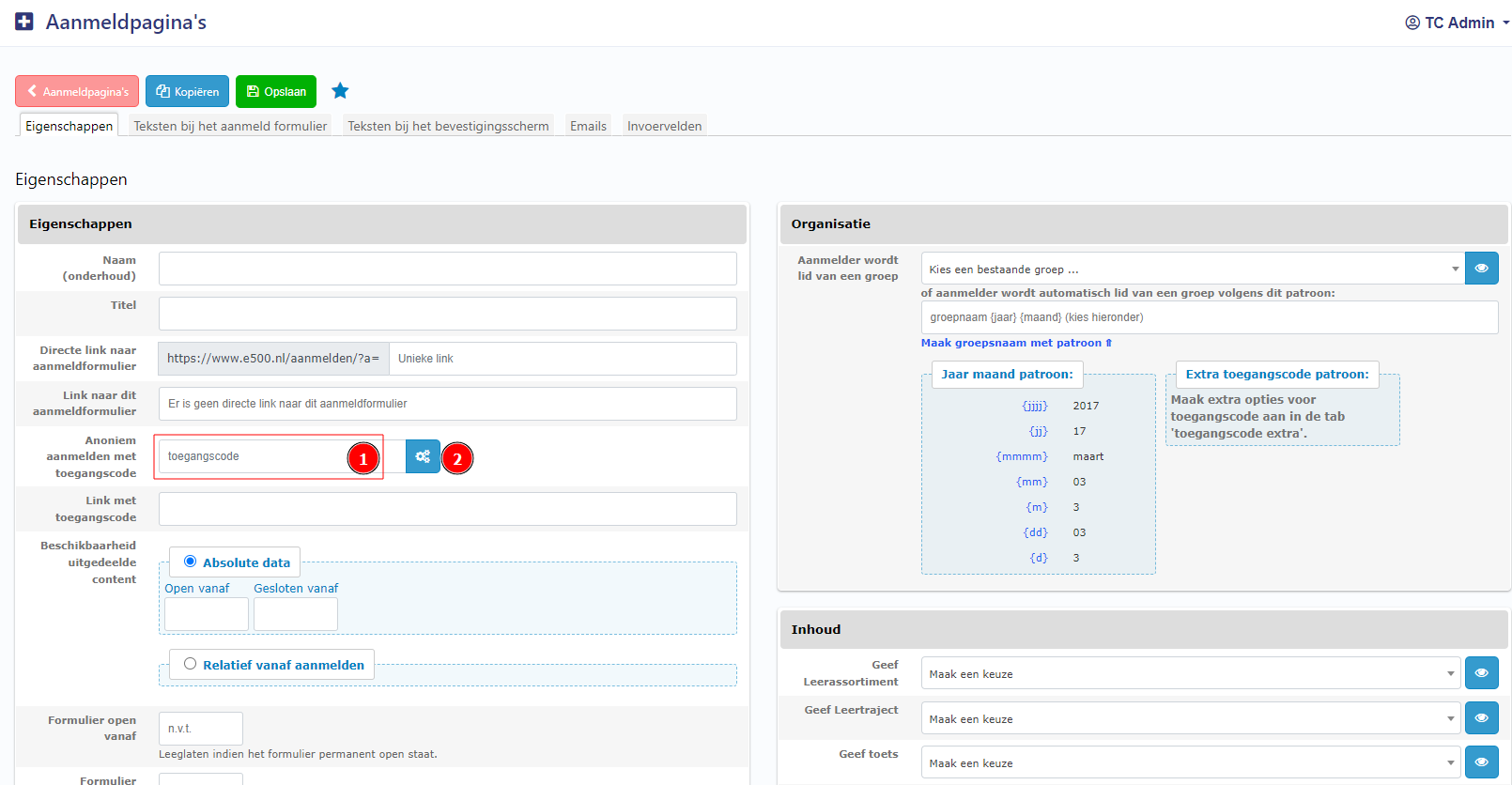The height and width of the screenshot is (785, 1512).
Task: Click 'Maak groepsnaam met patroon' link
Action: (1015, 343)
